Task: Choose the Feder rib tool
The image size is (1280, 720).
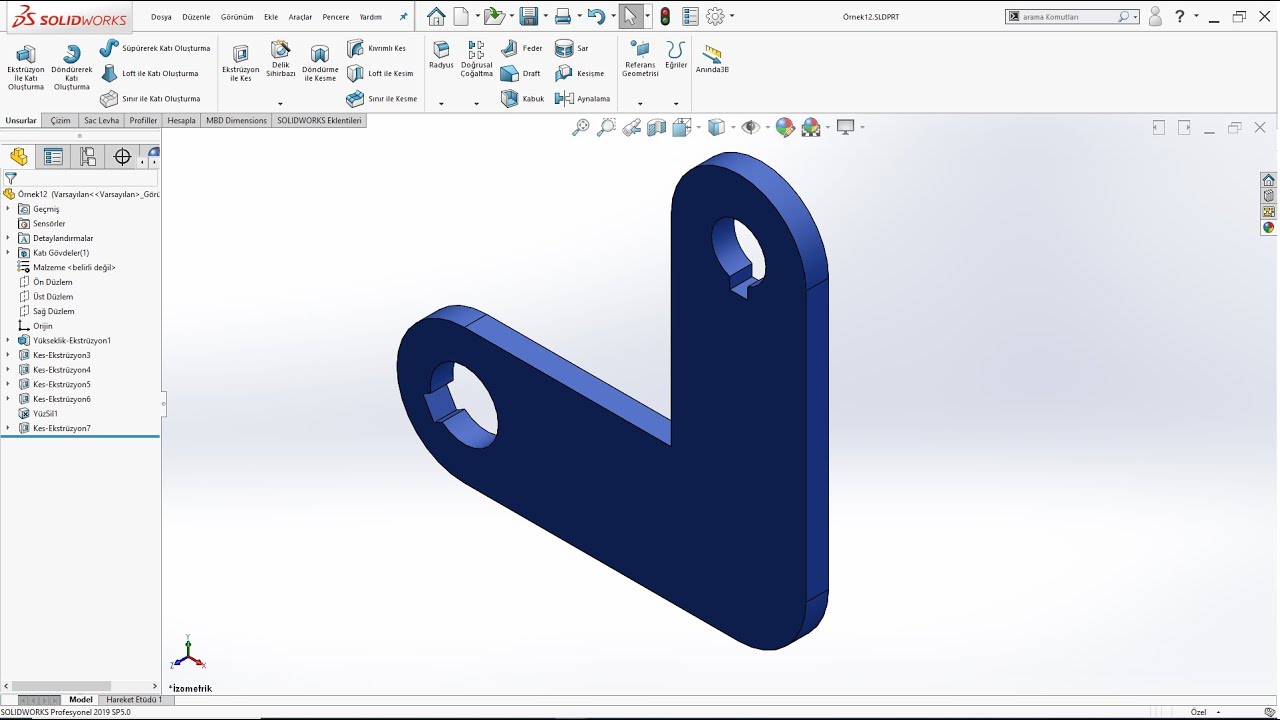Action: (521, 48)
